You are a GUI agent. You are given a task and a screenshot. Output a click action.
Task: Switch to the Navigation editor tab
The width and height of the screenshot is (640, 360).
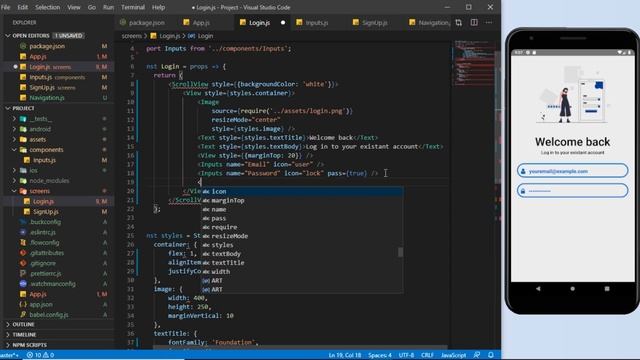click(429, 23)
